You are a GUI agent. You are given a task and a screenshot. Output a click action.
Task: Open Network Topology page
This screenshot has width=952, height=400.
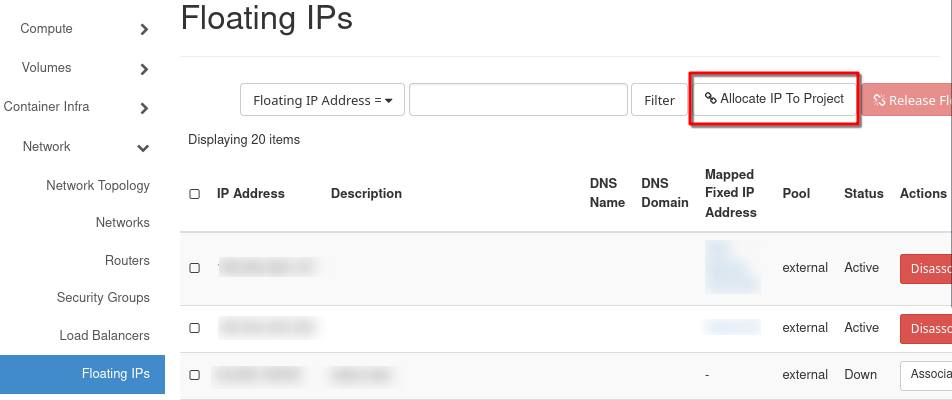(x=98, y=185)
